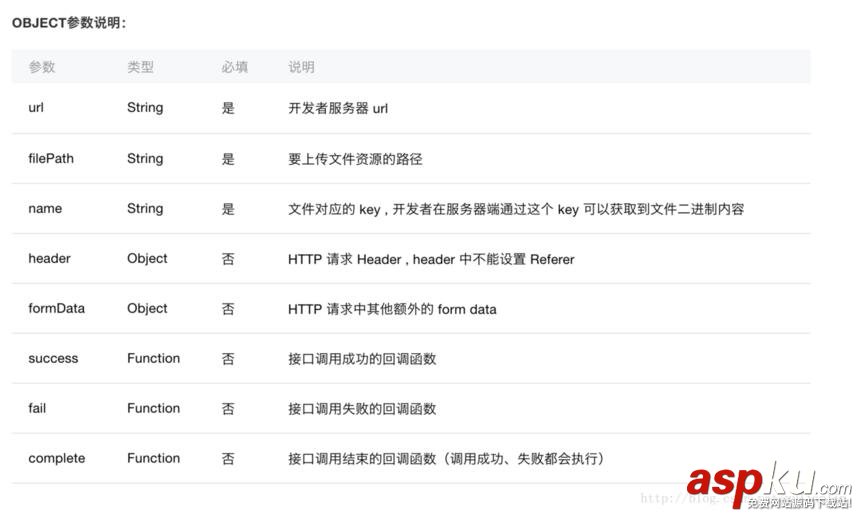Click the description starting "文件对应的 key"
This screenshot has width=857, height=515.
pos(516,209)
